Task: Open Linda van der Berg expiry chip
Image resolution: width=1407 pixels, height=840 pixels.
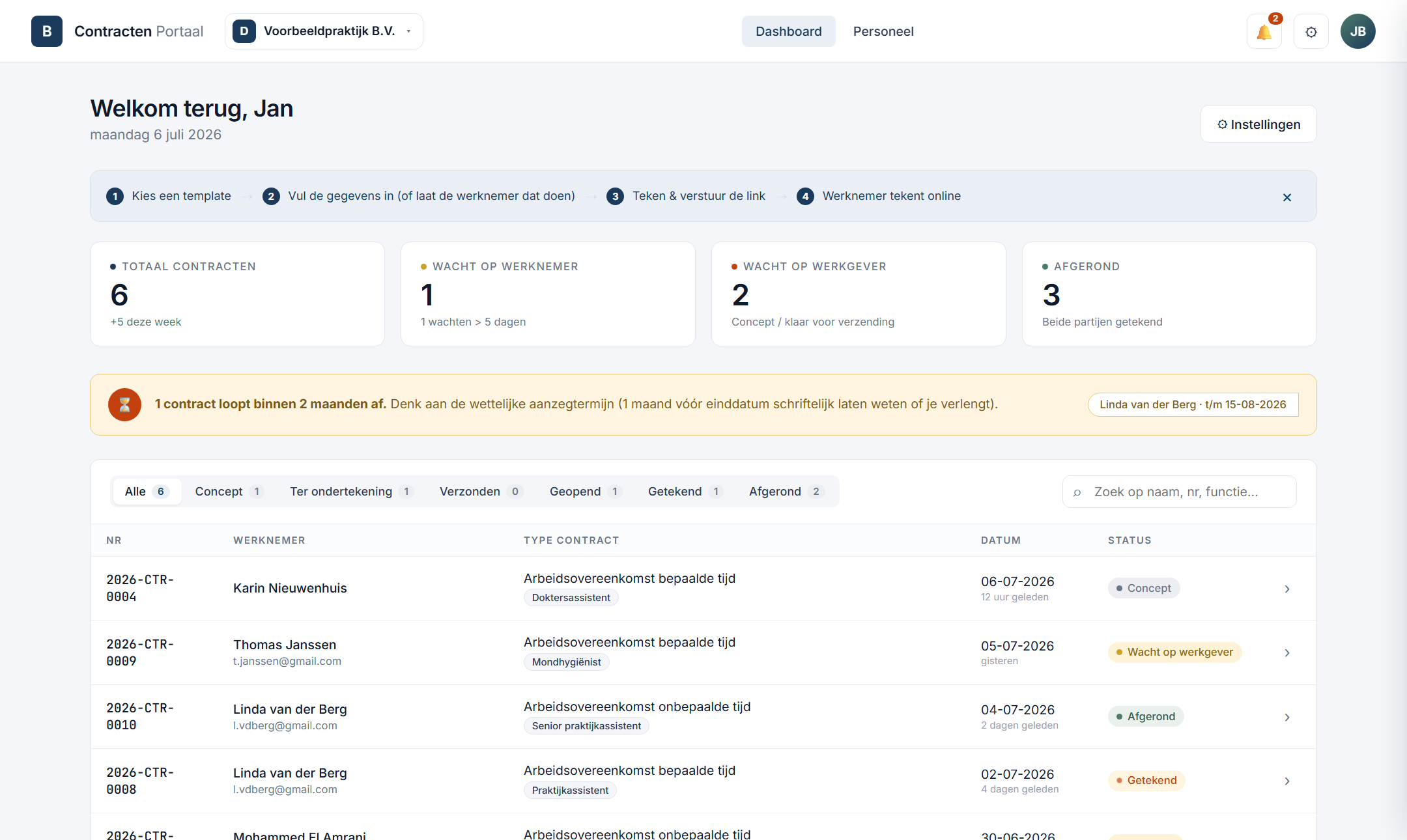Action: (x=1193, y=404)
